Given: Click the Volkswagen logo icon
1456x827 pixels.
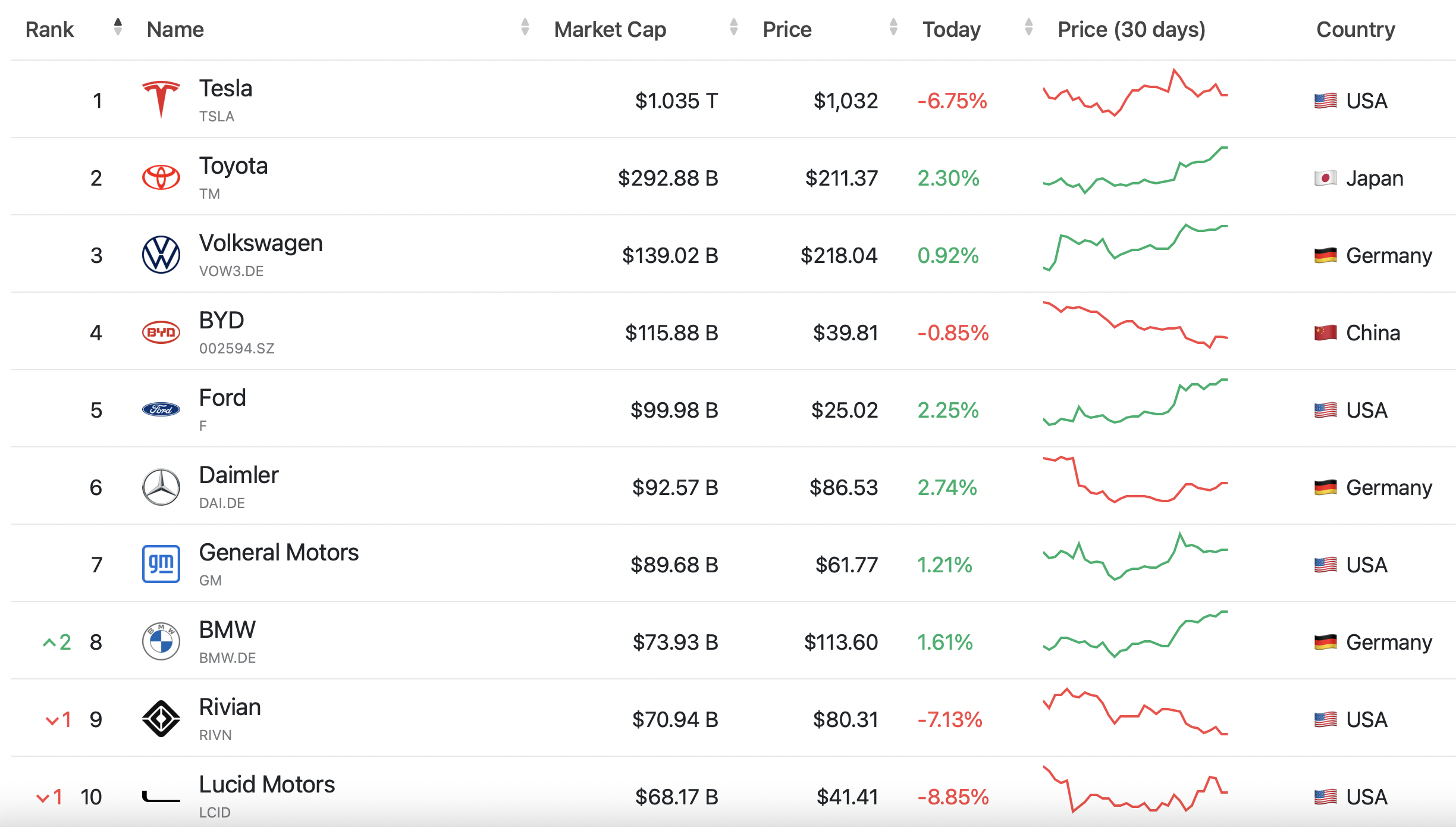Looking at the screenshot, I should coord(161,255).
